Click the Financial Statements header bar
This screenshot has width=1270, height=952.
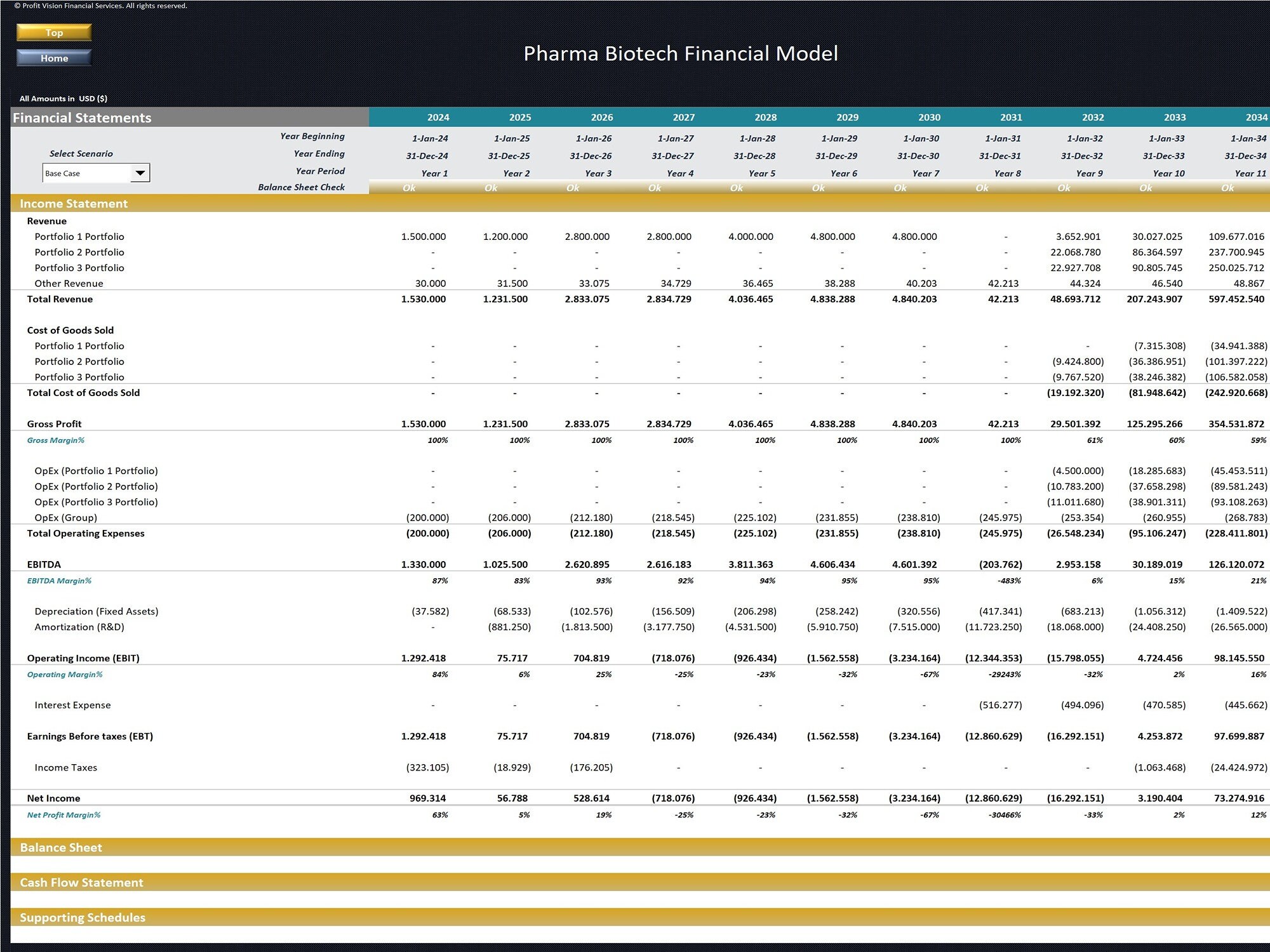pyautogui.click(x=83, y=117)
